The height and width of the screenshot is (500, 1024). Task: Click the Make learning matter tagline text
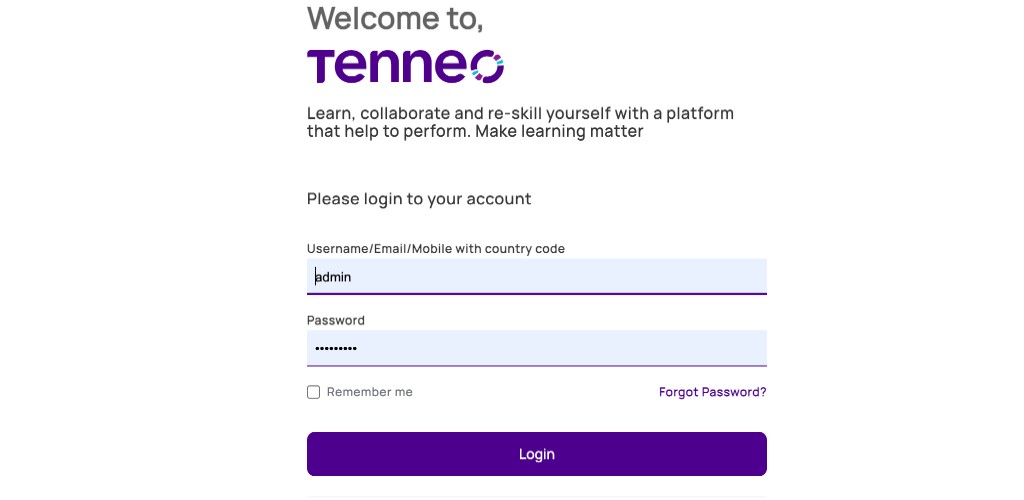pyautogui.click(x=559, y=132)
